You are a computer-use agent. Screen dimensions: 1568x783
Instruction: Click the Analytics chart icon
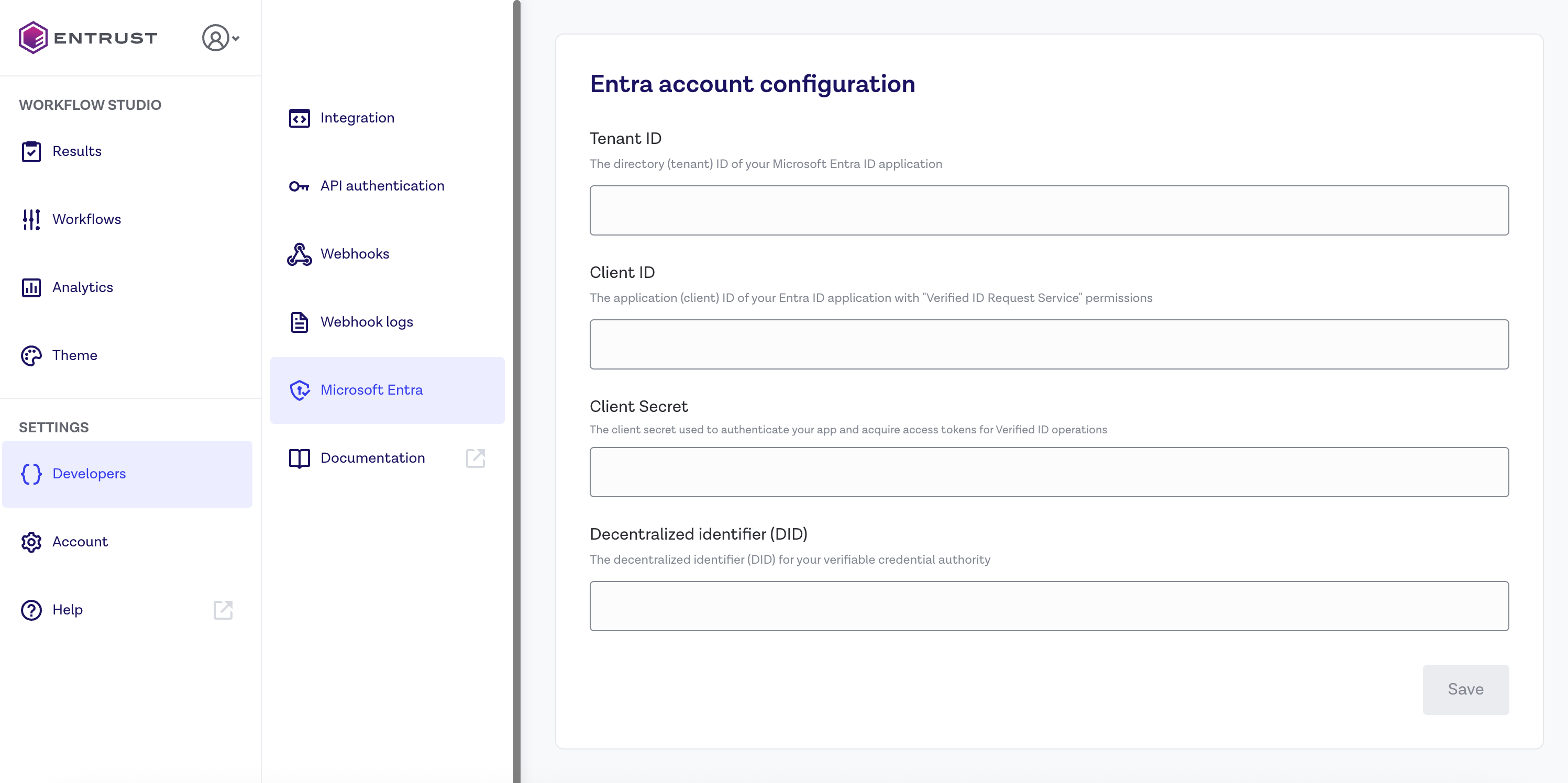[x=31, y=288]
